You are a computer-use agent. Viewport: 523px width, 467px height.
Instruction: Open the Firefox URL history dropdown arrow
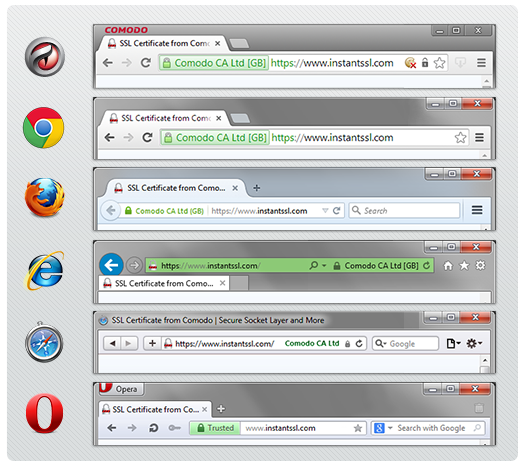click(x=325, y=210)
